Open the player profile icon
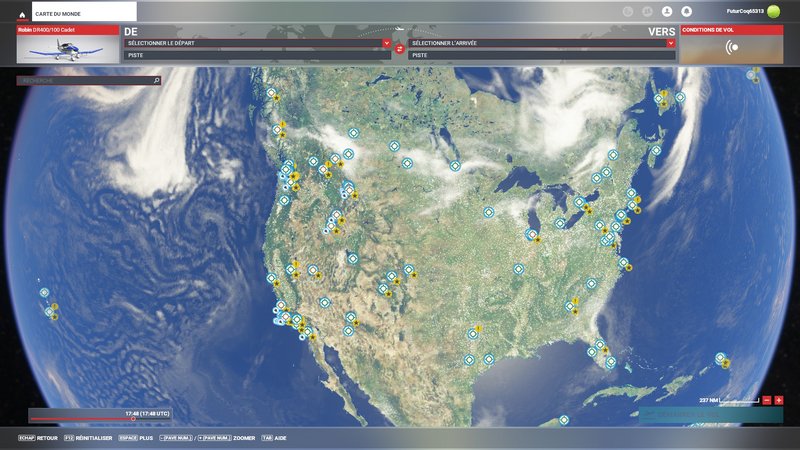800x450 pixels. (667, 11)
